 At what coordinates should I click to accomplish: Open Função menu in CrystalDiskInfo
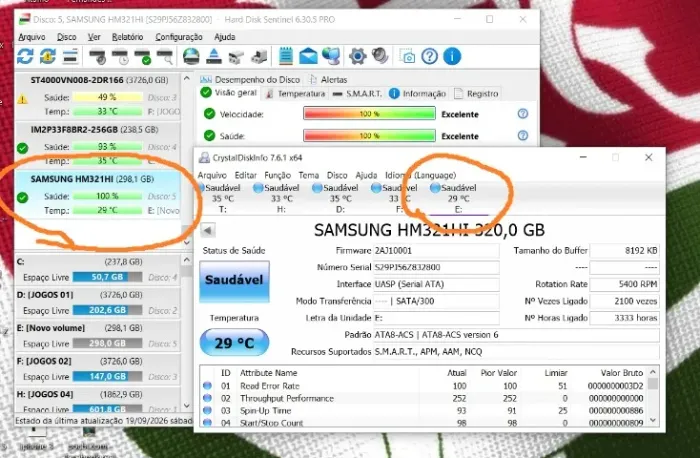point(277,175)
